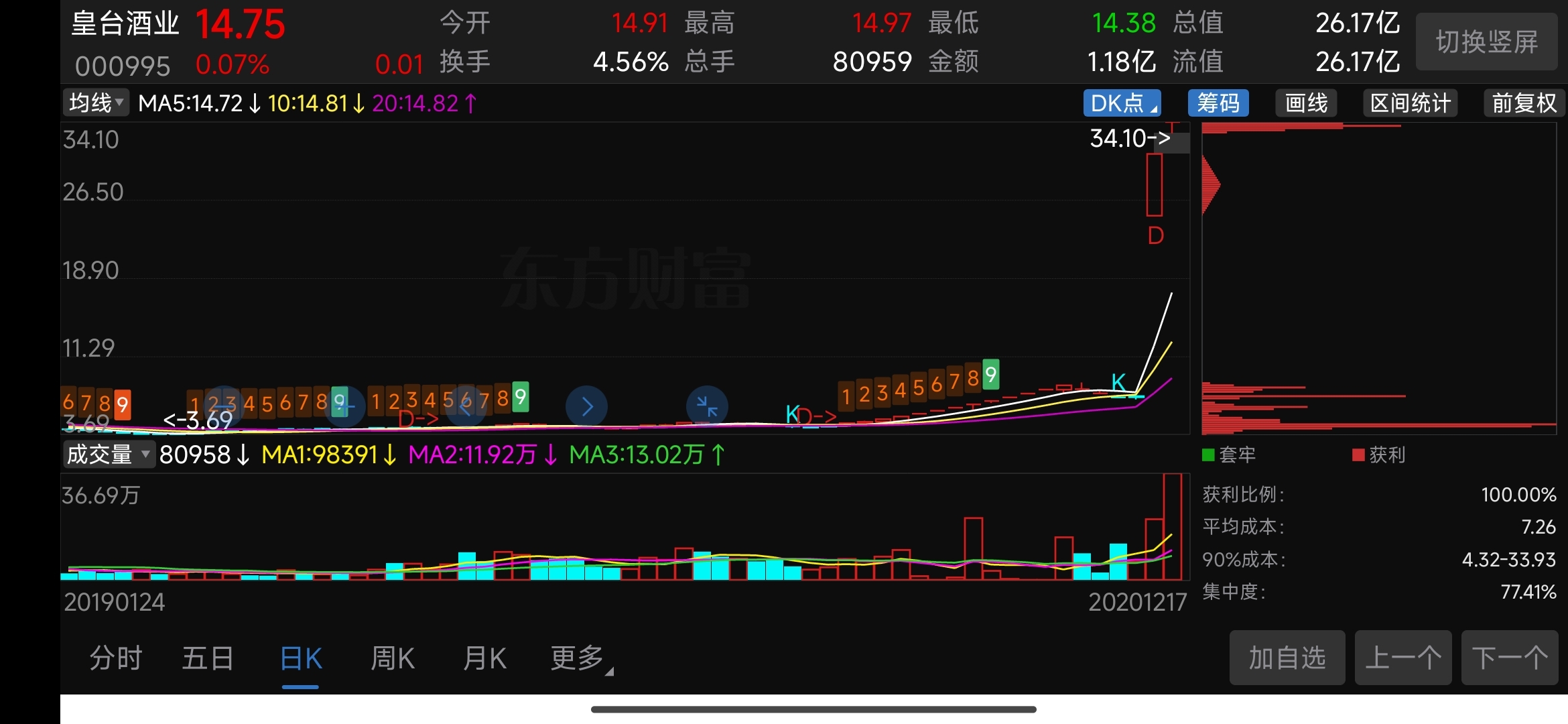This screenshot has height=724, width=1568.
Task: Select the orange-highlighted 9 marker at chart start
Action: tap(122, 404)
